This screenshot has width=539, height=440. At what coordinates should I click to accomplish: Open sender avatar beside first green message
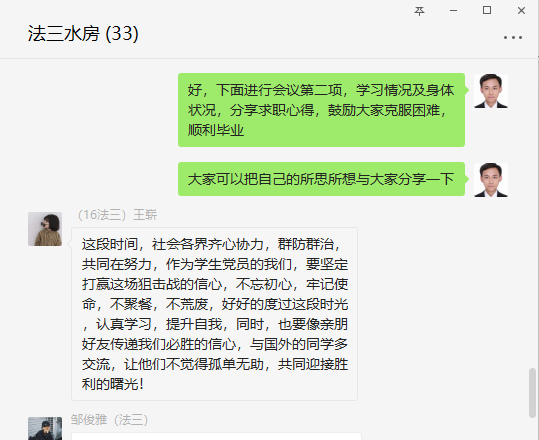click(x=491, y=91)
